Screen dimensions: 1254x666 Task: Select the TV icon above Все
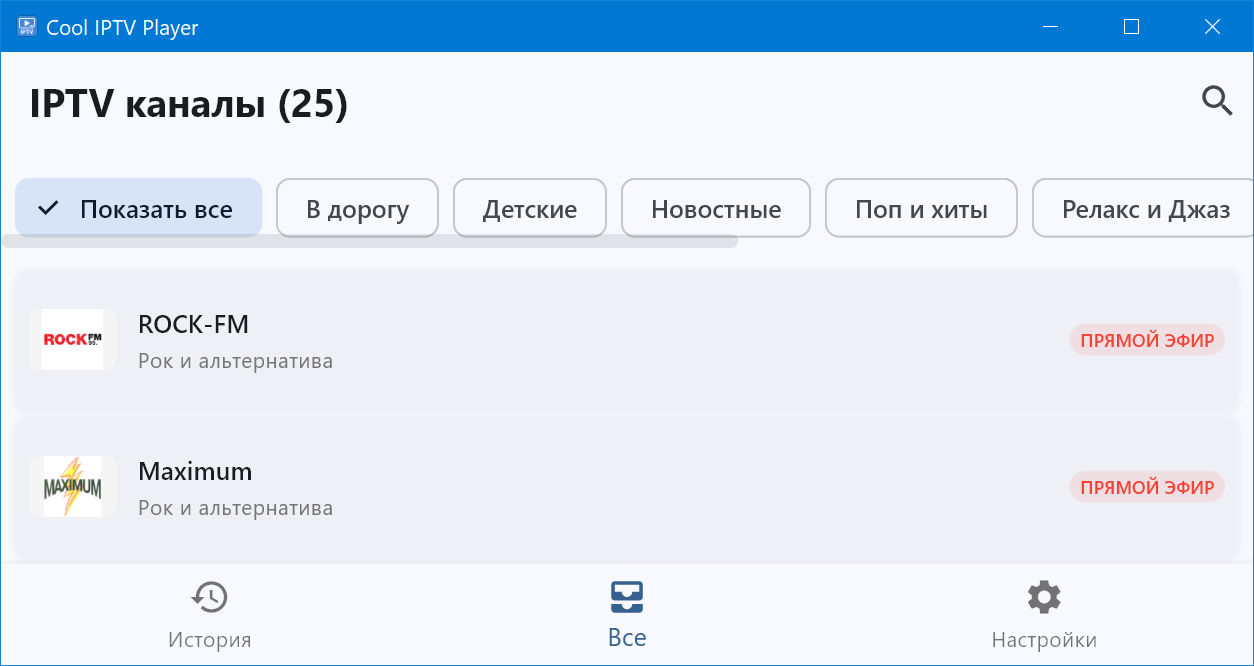627,596
